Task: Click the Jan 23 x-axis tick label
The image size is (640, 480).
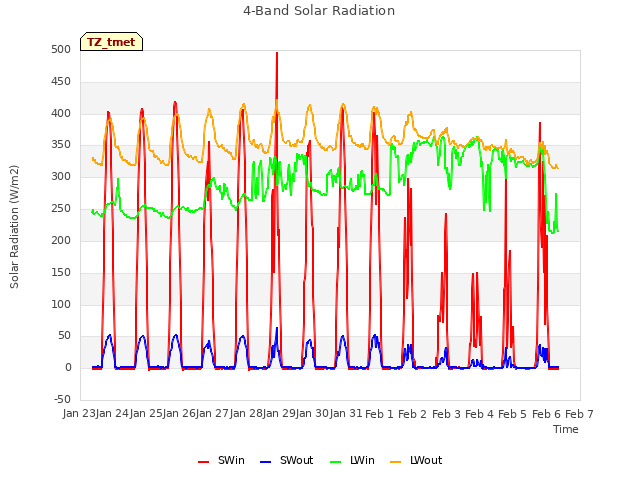Action: tap(79, 414)
